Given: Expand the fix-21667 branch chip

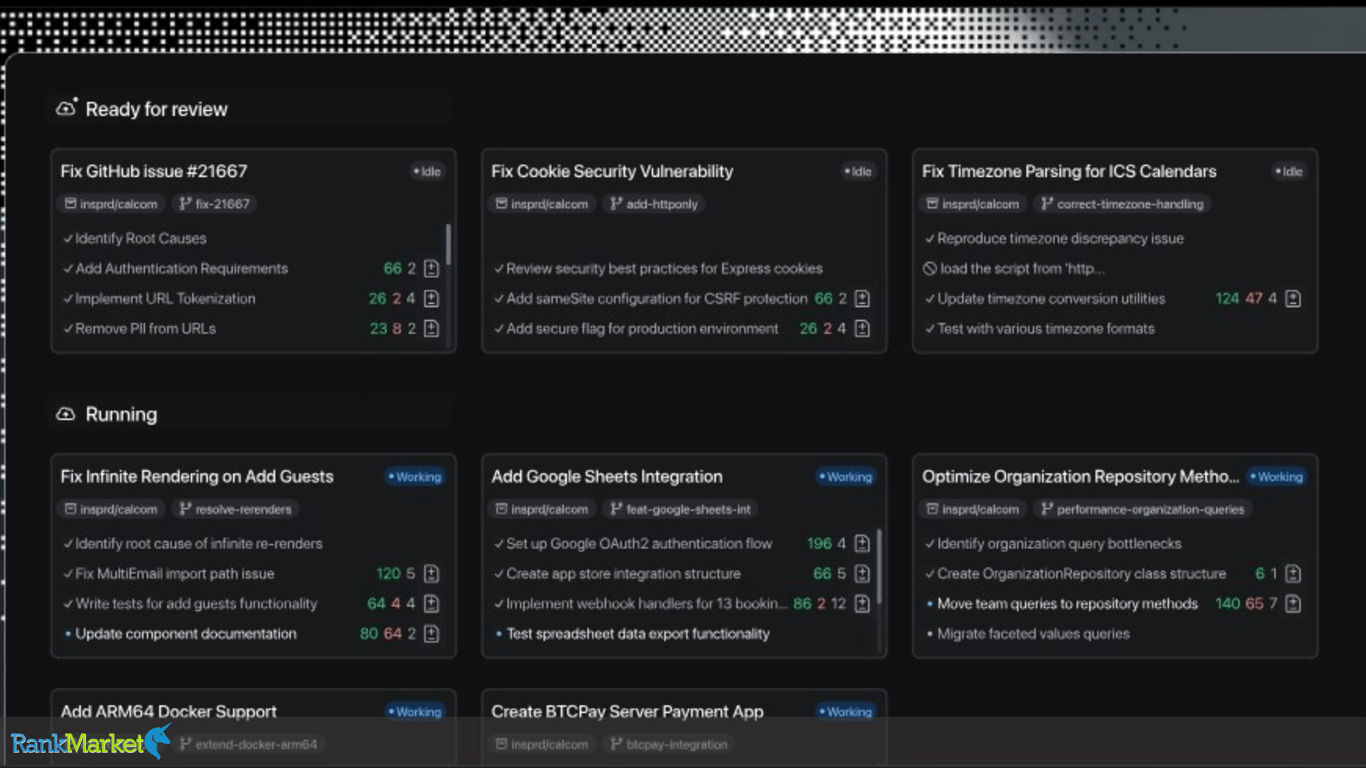Looking at the screenshot, I should coord(215,204).
